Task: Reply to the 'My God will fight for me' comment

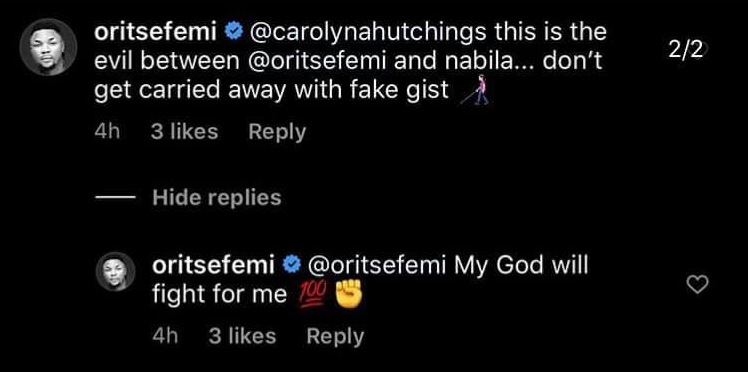Action: click(x=335, y=336)
